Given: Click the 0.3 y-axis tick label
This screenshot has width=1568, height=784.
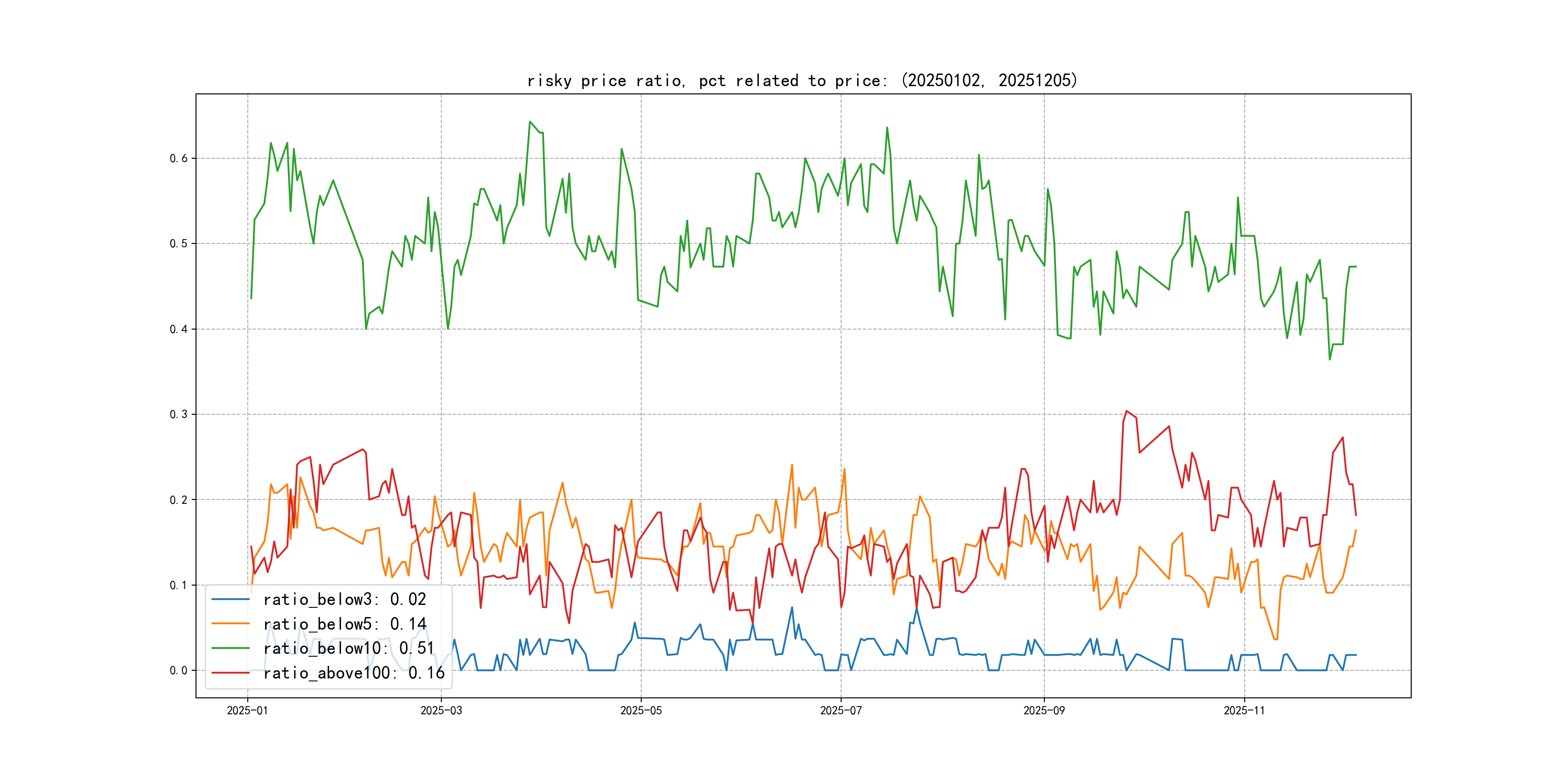Looking at the screenshot, I should [x=179, y=415].
